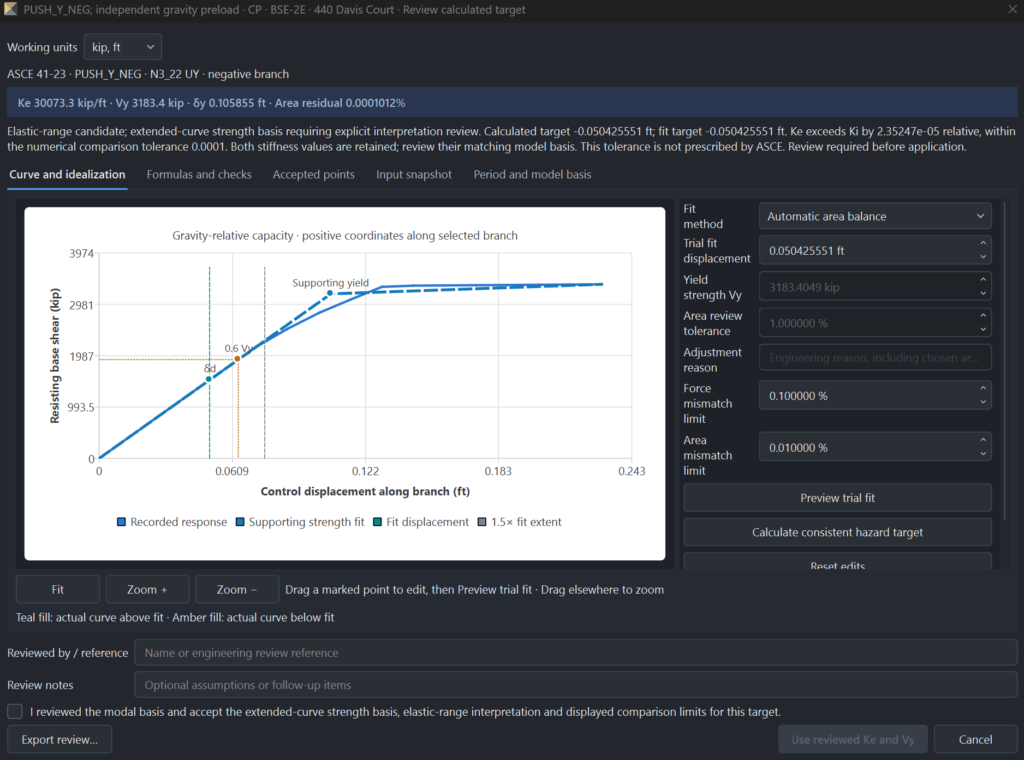Toggle Recorded response legend swatch
The image size is (1024, 760).
coord(121,522)
